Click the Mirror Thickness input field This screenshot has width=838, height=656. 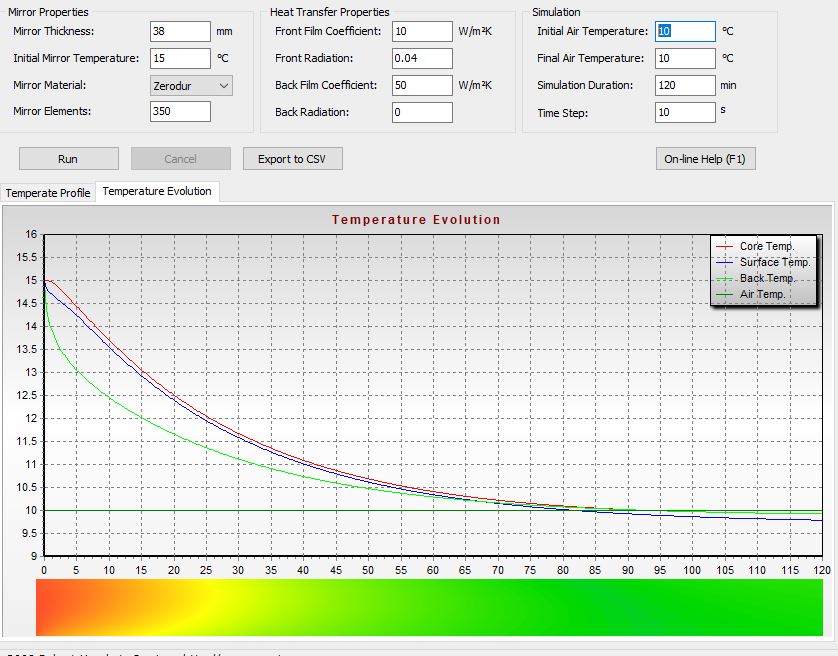click(180, 32)
